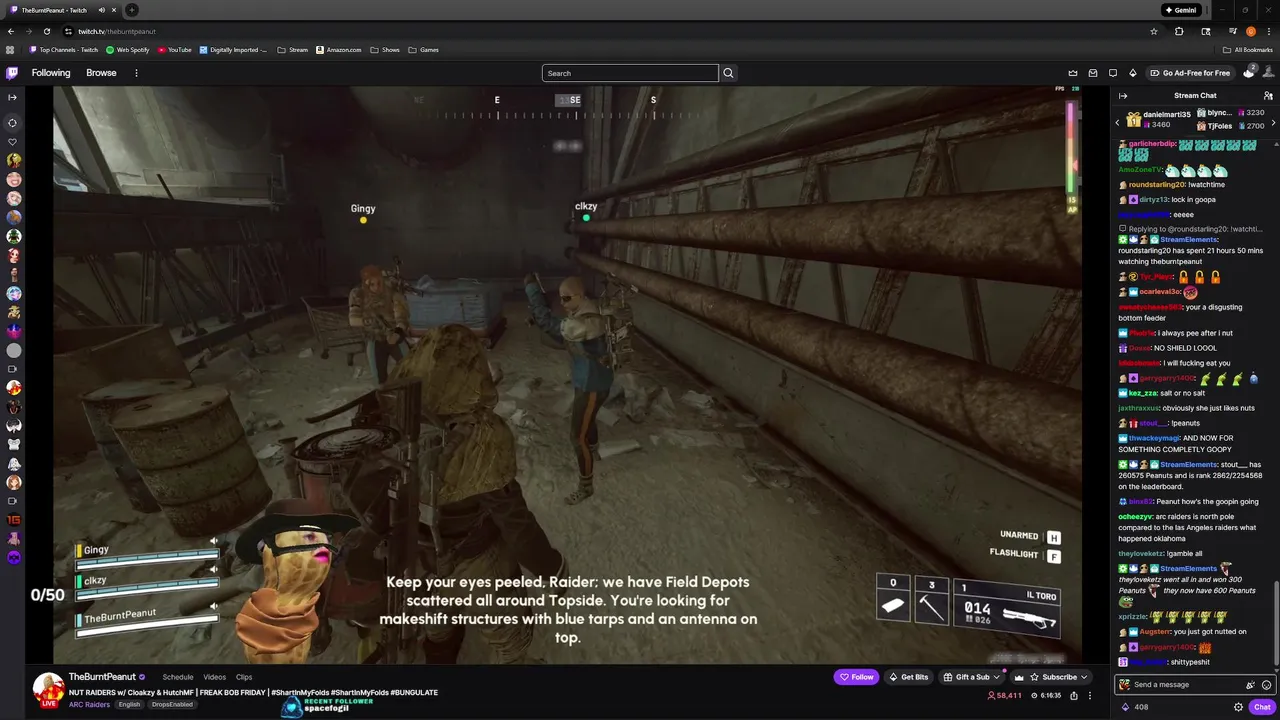Open stream more-options three dots
This screenshot has height=720, width=1280.
[1090, 696]
